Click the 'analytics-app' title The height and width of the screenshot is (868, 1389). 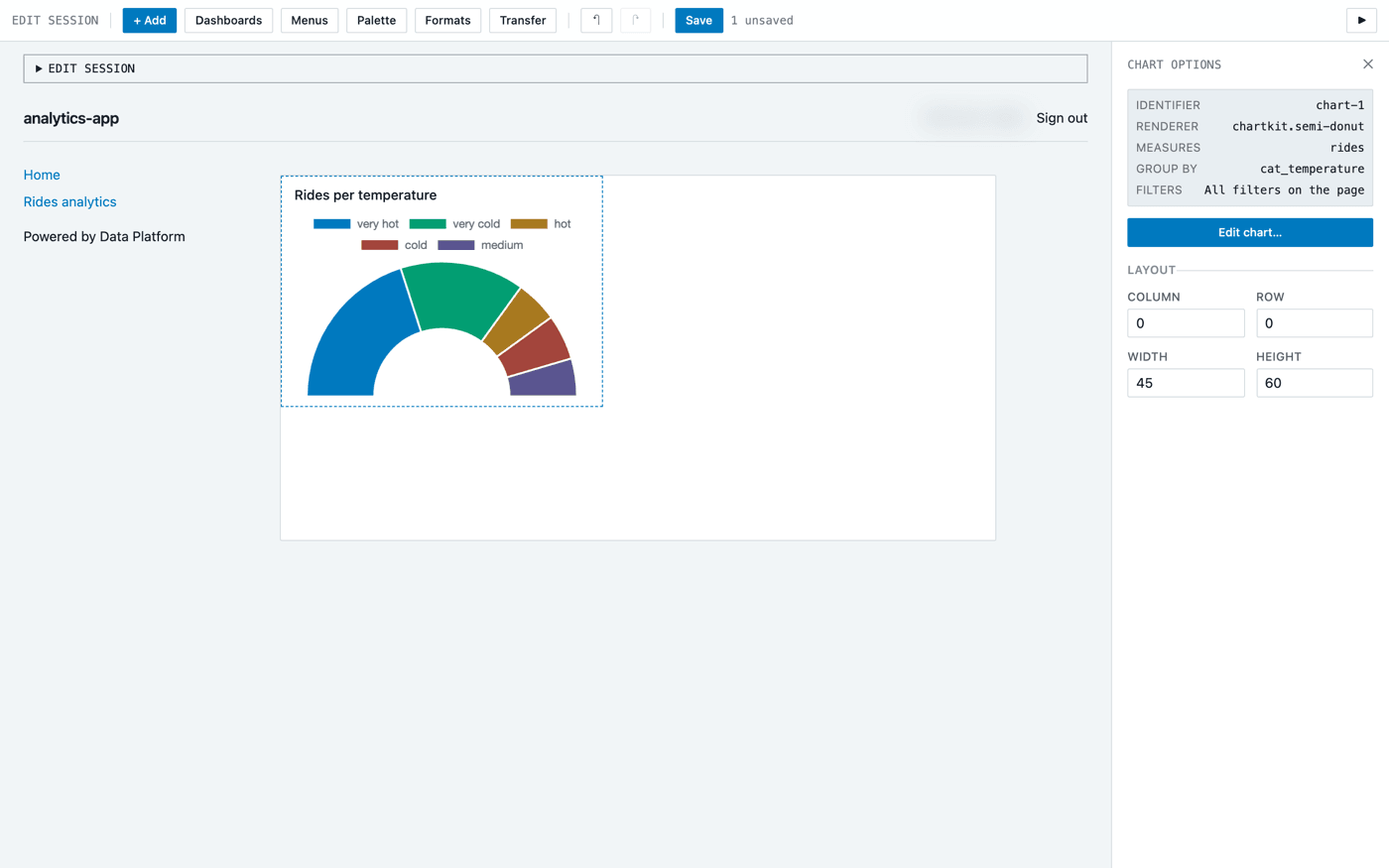[71, 118]
